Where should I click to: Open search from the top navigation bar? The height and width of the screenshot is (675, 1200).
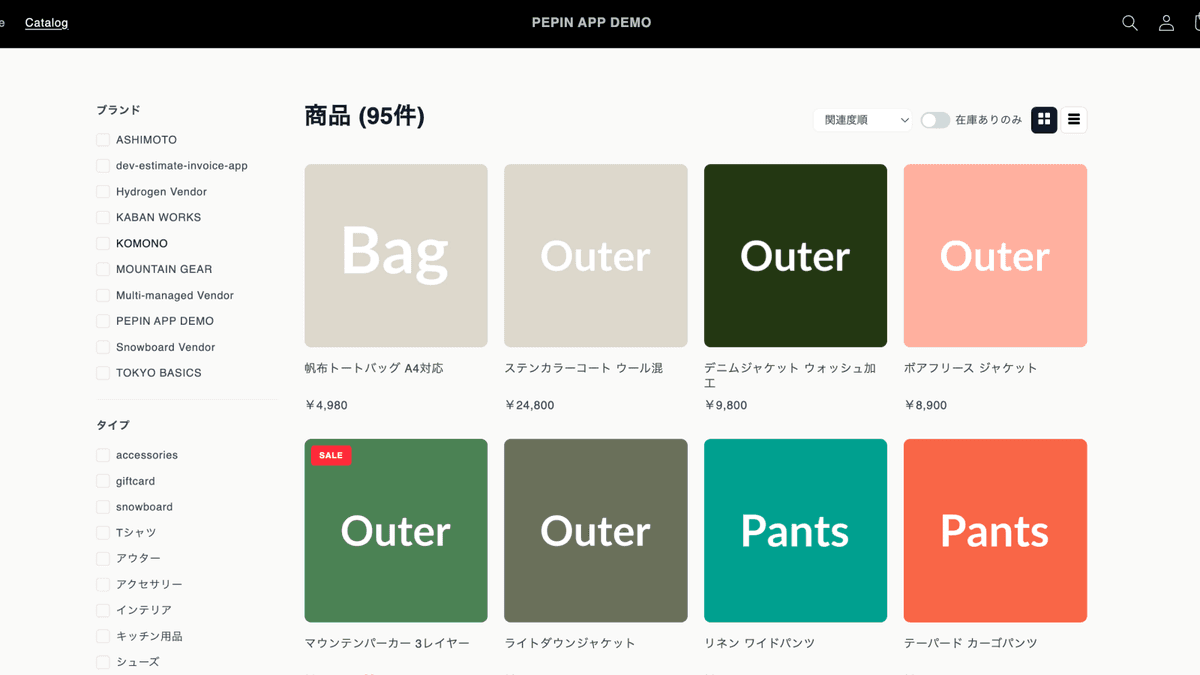(1129, 22)
